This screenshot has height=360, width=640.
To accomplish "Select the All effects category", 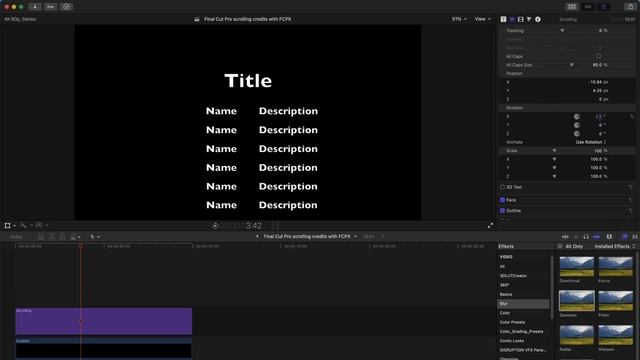I will tap(502, 267).
